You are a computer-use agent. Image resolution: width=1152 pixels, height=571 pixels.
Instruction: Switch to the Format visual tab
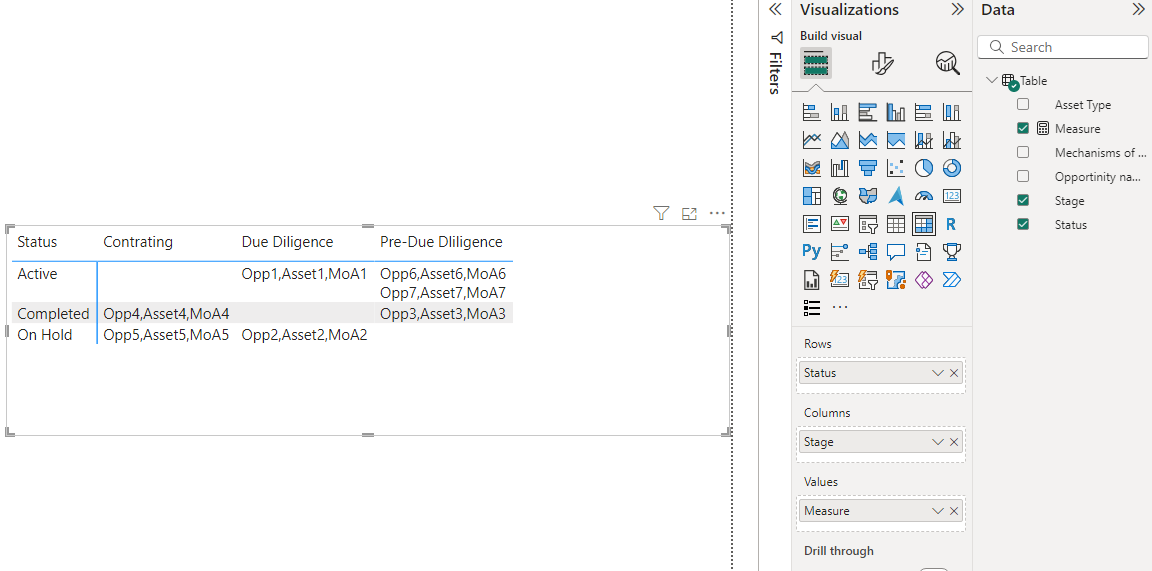point(882,63)
